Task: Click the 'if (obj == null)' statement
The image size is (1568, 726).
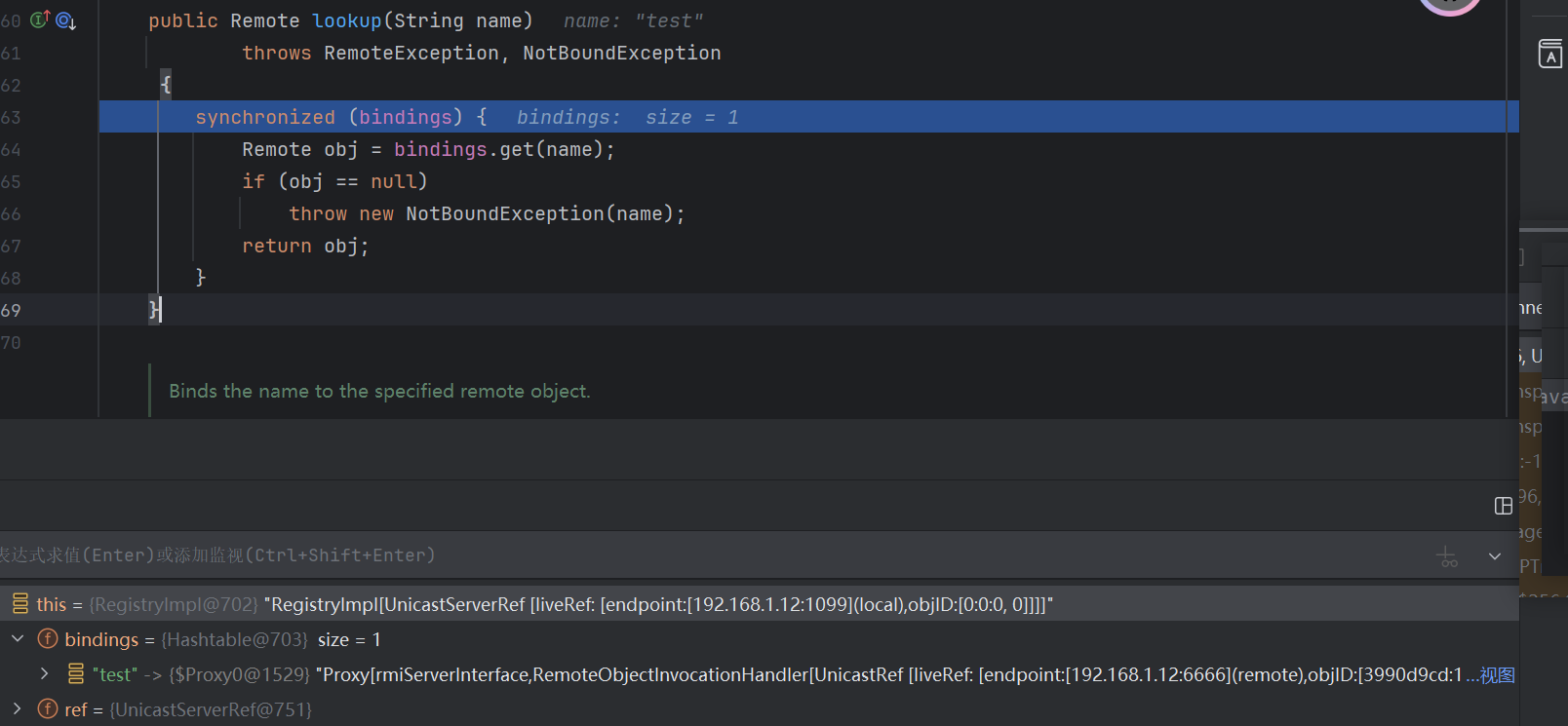Action: (335, 181)
